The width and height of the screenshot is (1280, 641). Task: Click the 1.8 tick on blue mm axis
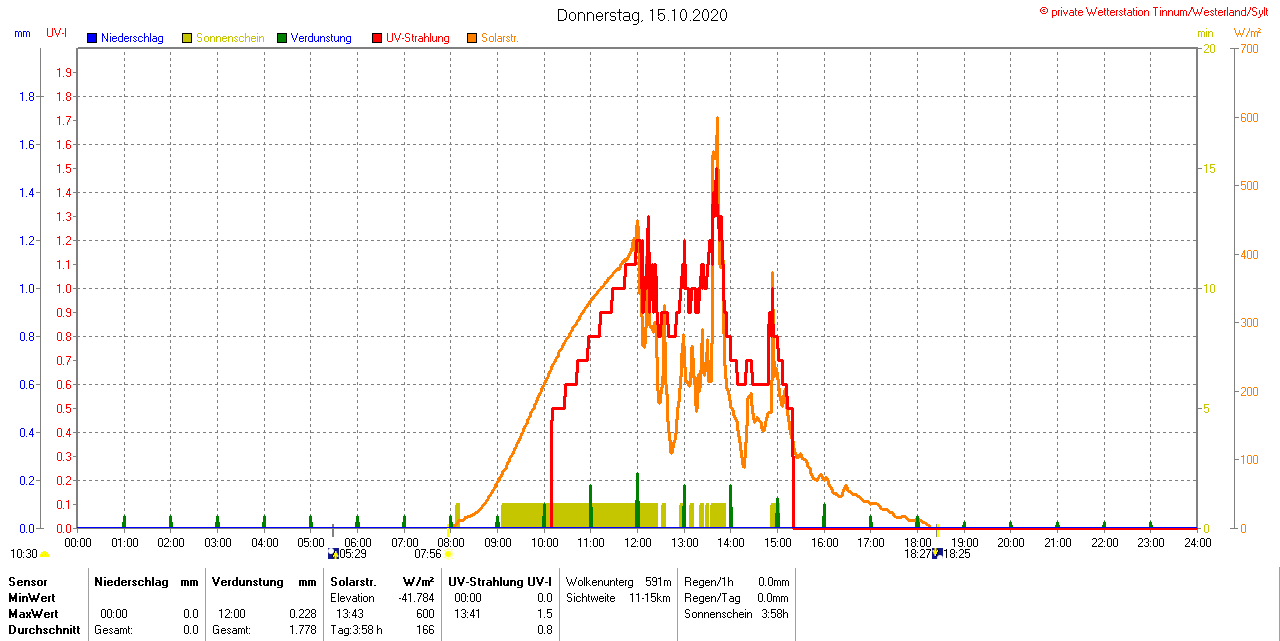27,97
